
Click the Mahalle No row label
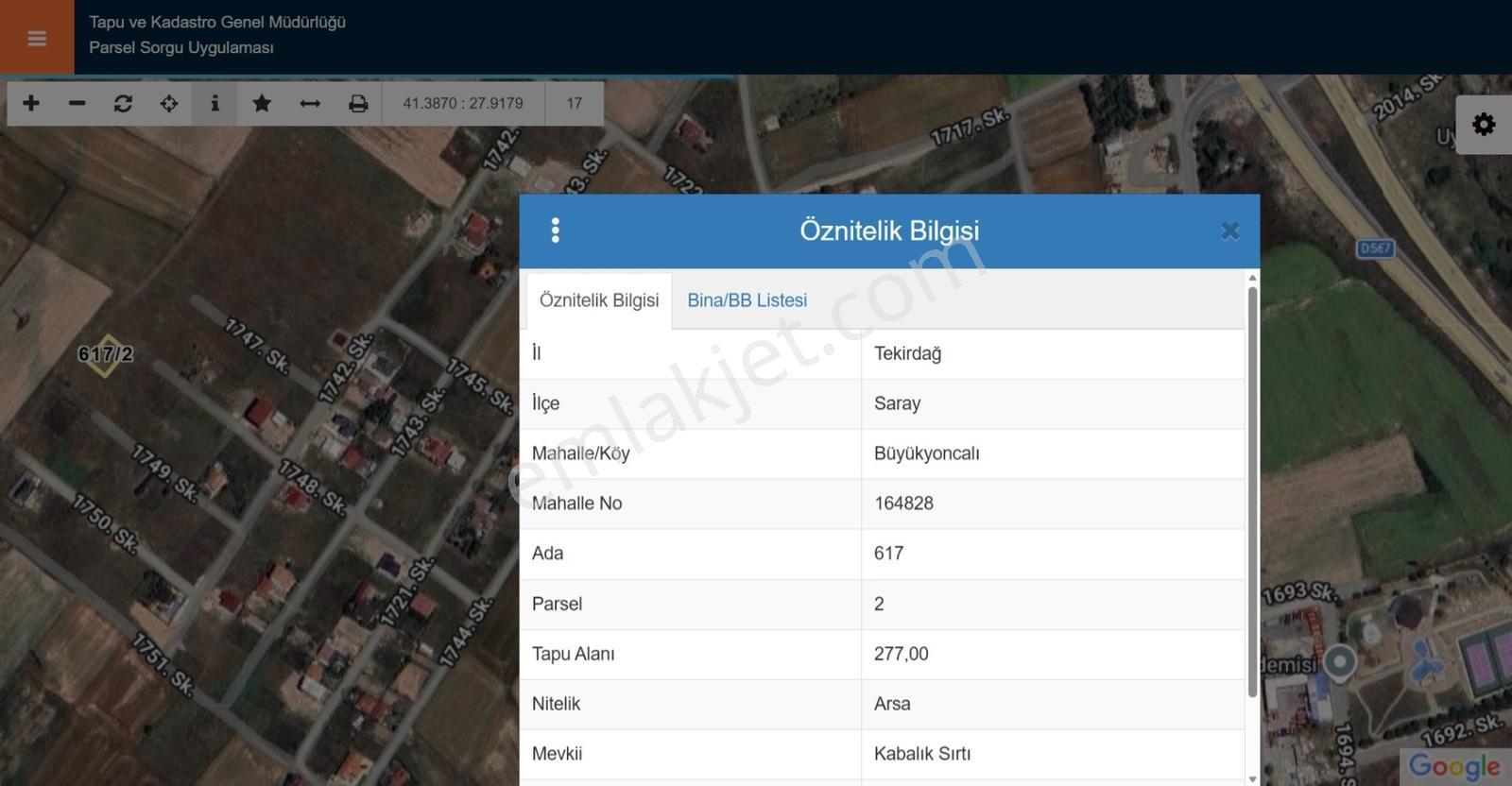(576, 504)
